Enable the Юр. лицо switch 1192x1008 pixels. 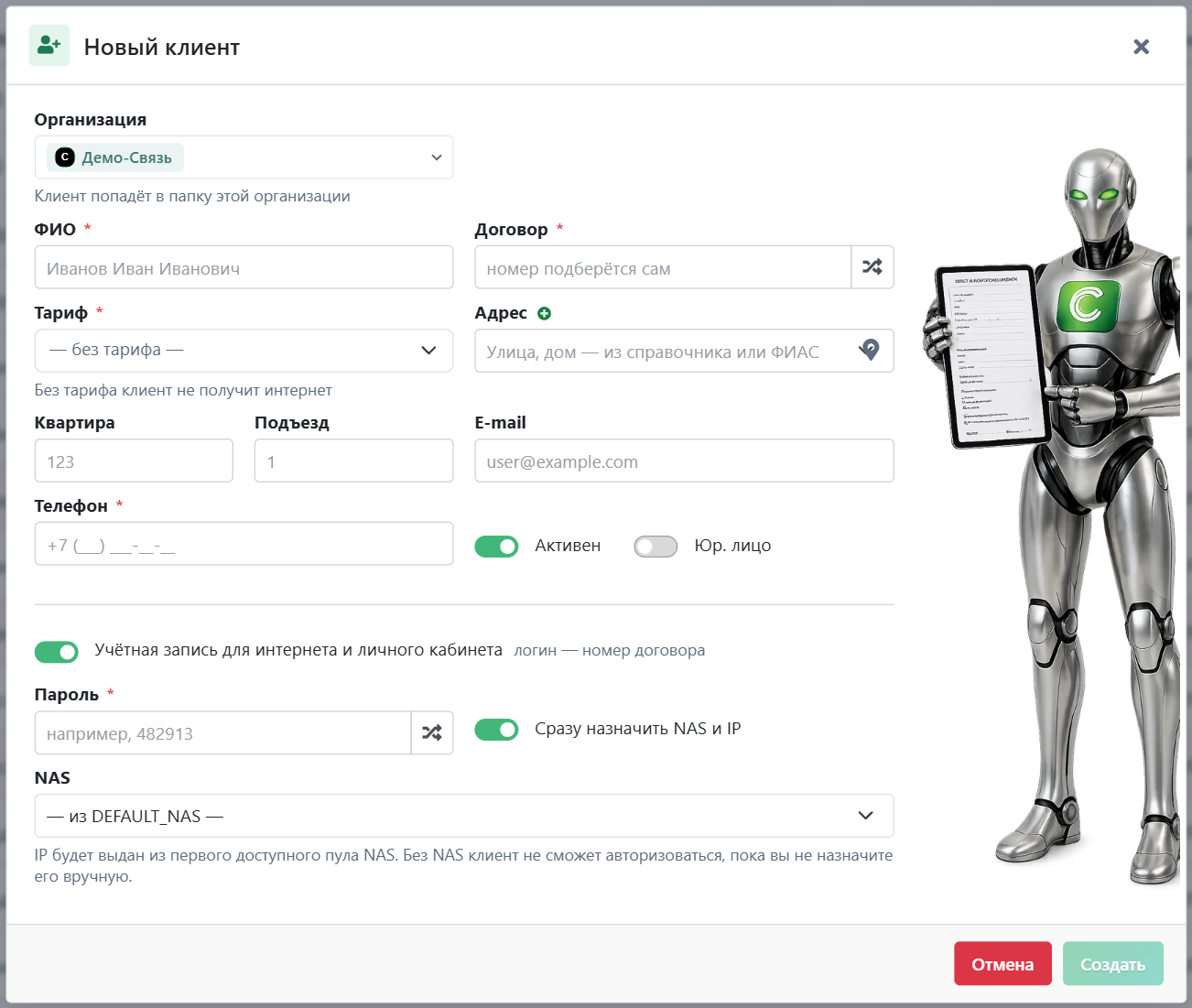(x=656, y=547)
